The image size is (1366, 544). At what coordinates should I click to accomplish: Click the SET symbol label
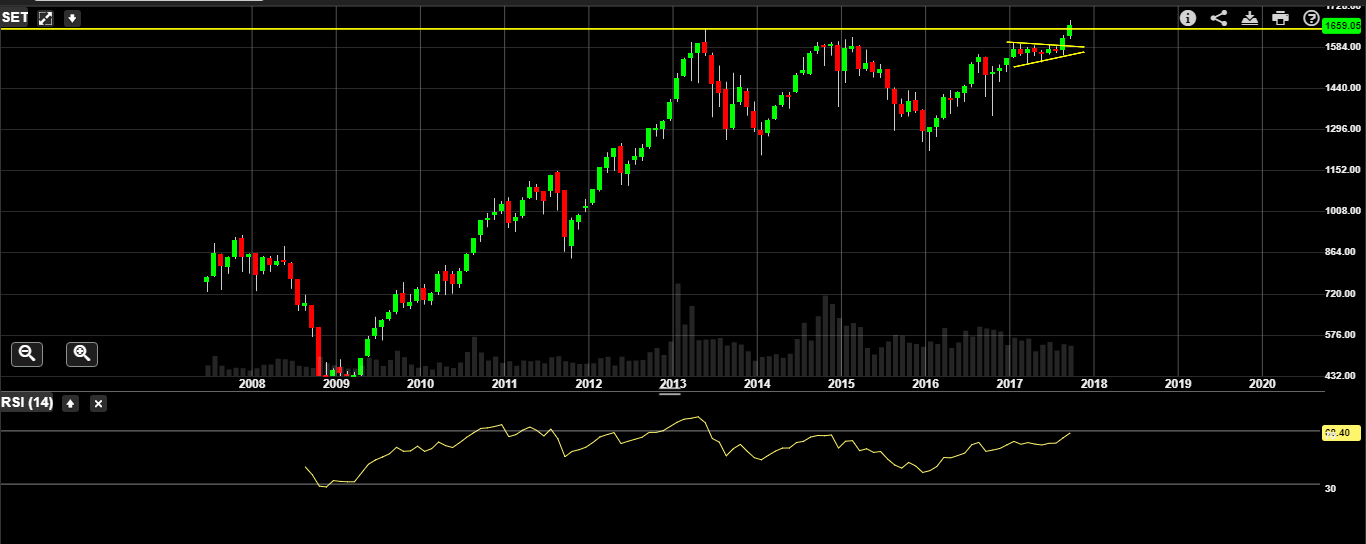point(15,18)
